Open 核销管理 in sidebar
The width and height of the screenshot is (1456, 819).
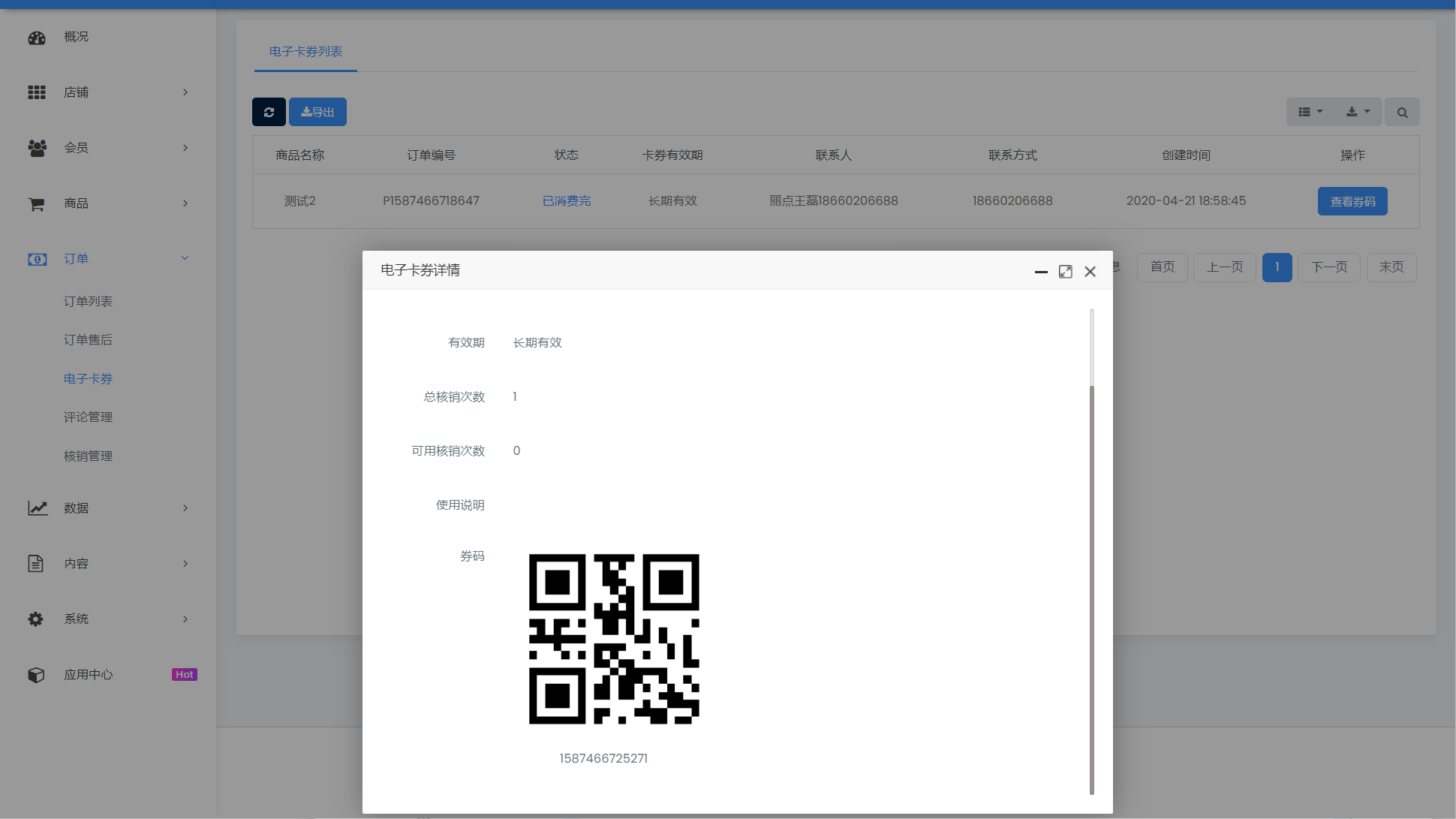(88, 456)
